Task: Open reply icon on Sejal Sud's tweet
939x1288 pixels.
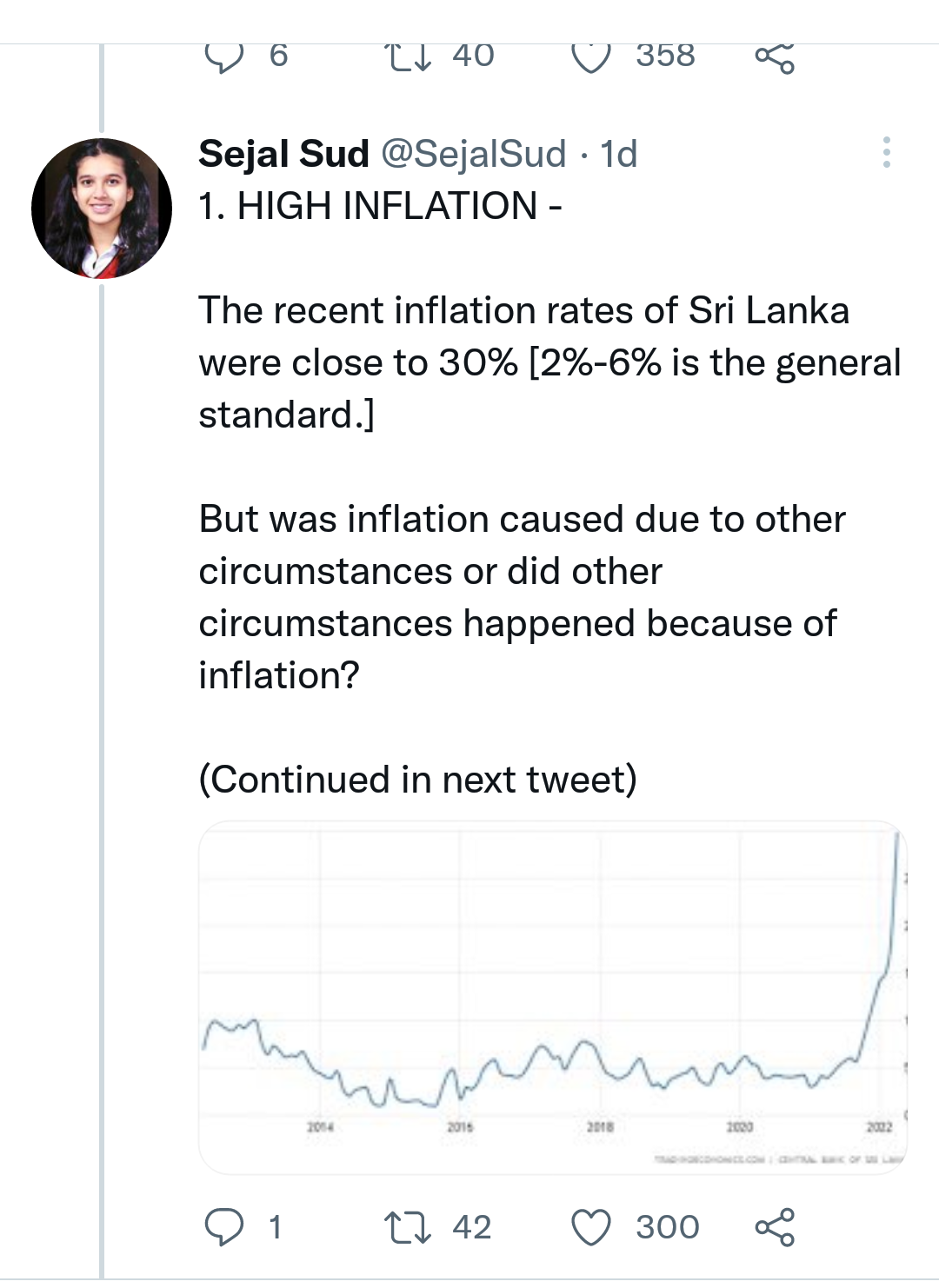Action: click(x=224, y=1227)
